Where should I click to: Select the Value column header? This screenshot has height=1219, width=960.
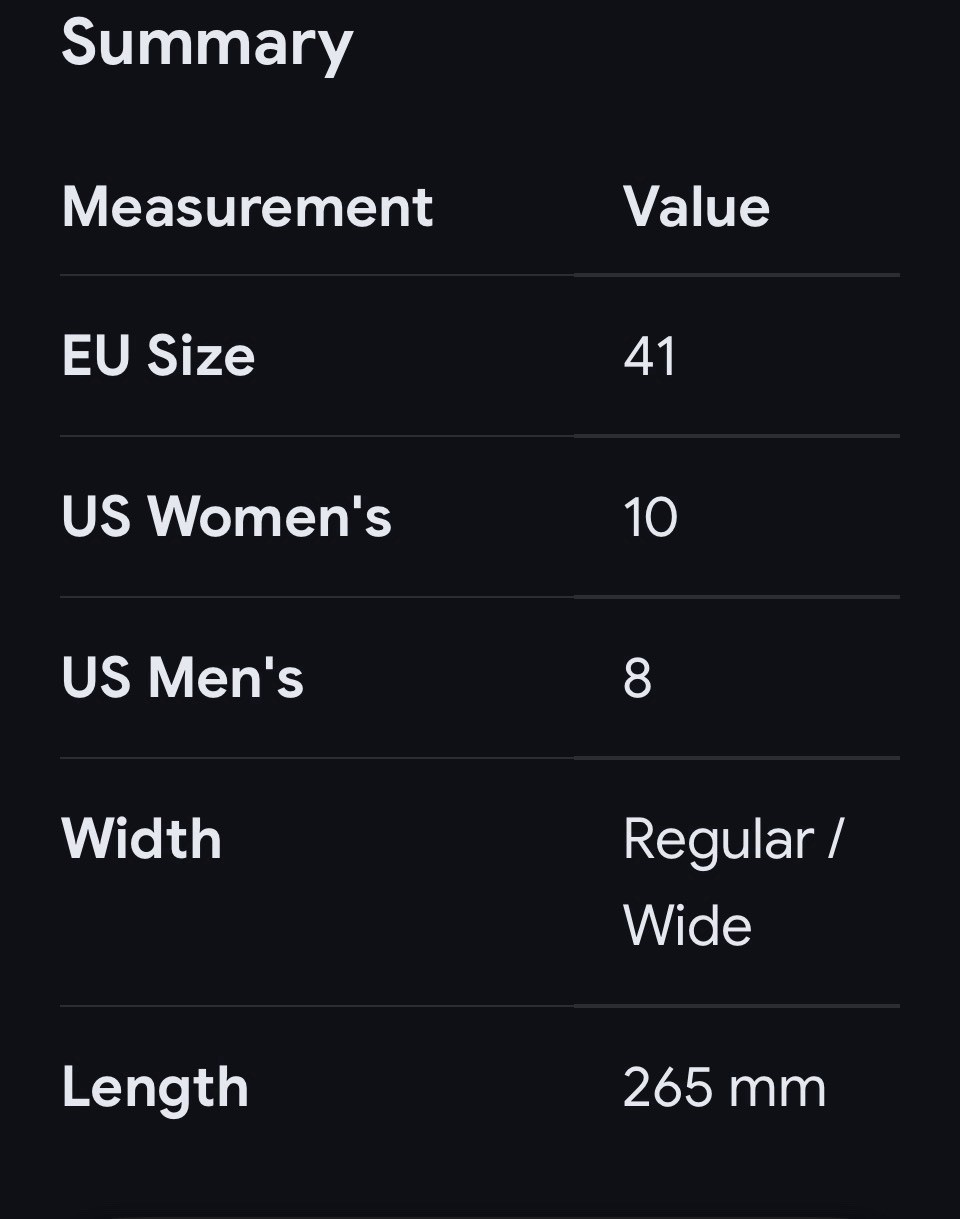696,207
